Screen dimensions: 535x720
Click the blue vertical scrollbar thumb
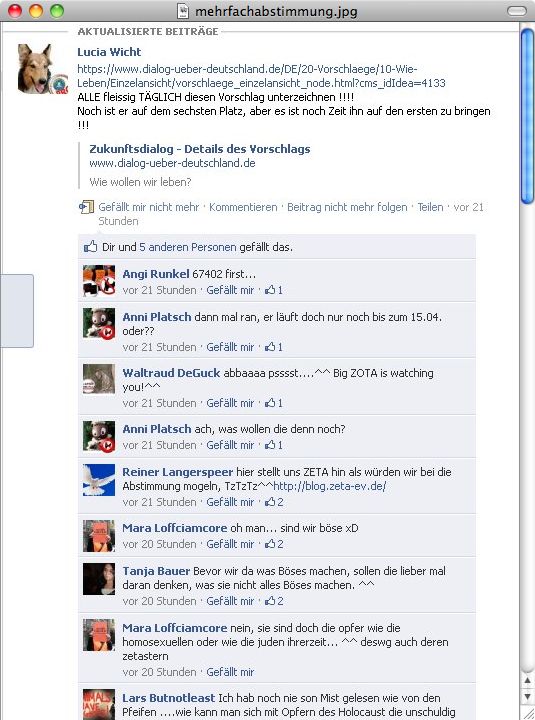[527, 114]
